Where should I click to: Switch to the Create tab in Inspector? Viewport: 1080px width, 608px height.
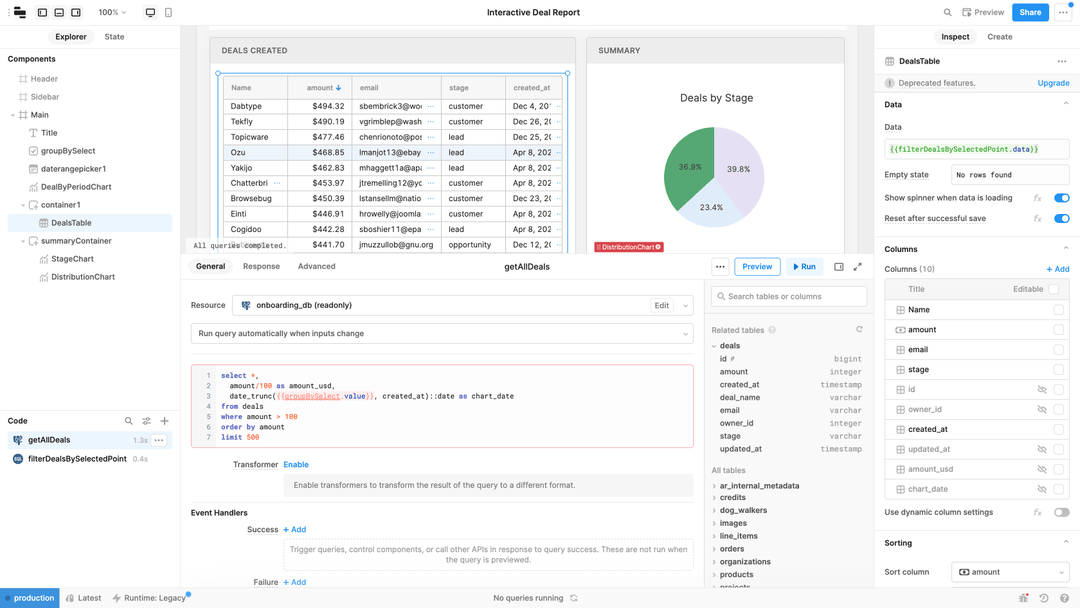point(998,36)
